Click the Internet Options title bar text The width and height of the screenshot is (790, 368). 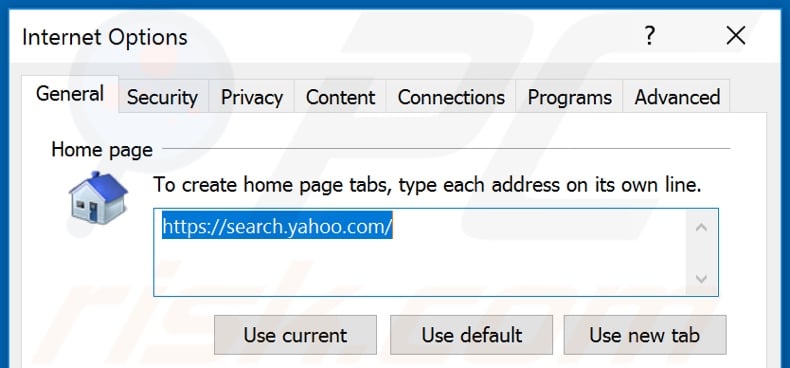point(105,37)
